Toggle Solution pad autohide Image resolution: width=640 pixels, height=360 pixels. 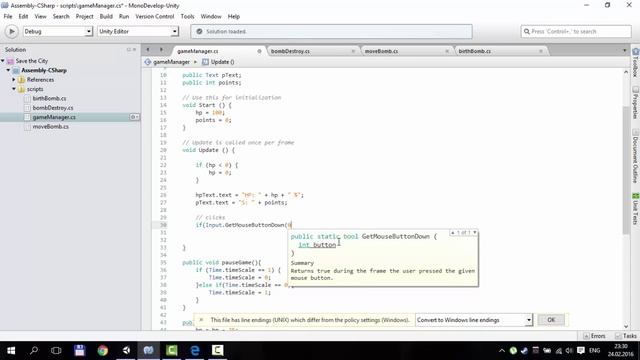[x=129, y=49]
